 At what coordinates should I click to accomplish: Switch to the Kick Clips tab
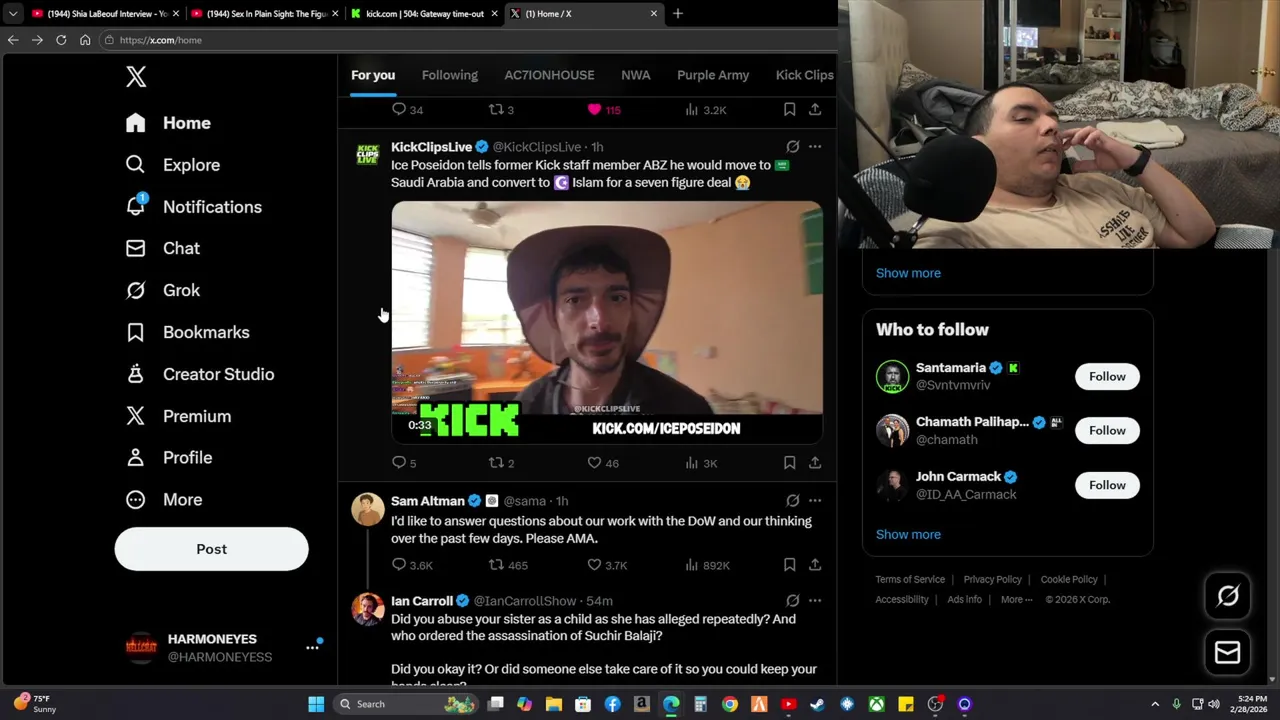(804, 75)
